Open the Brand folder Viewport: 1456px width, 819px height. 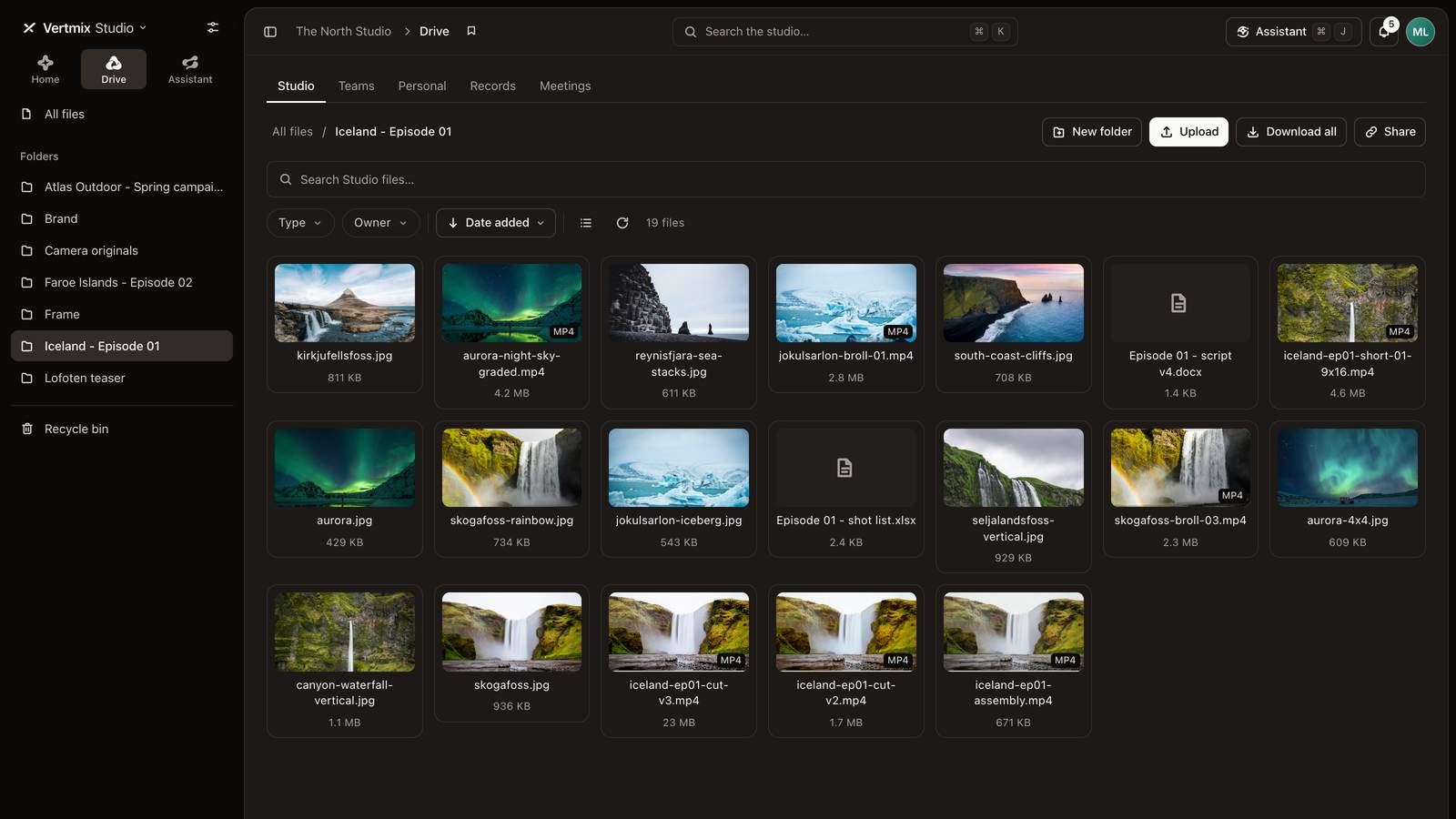pyautogui.click(x=122, y=218)
